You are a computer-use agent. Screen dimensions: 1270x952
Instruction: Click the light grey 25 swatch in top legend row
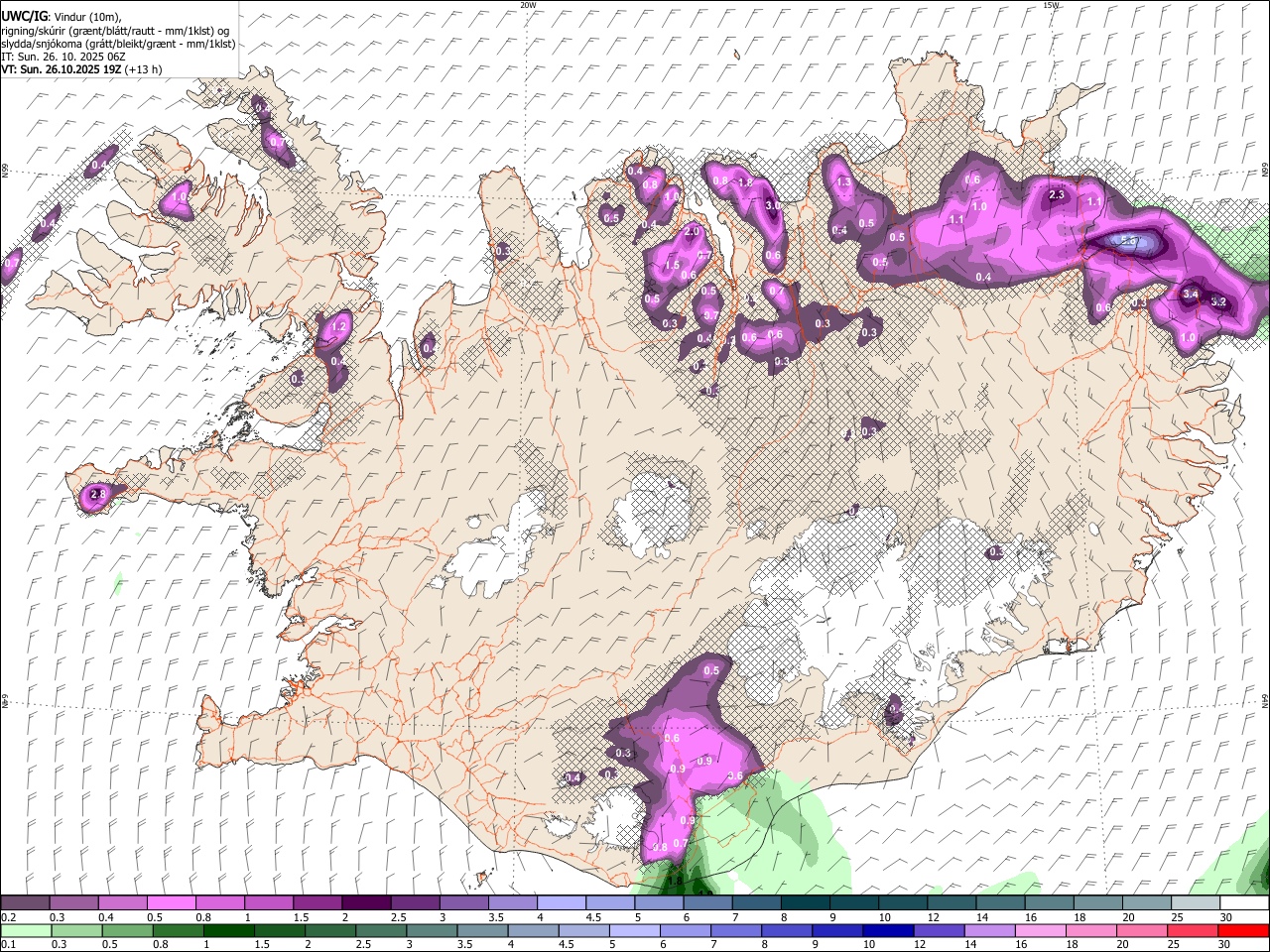click(1197, 903)
